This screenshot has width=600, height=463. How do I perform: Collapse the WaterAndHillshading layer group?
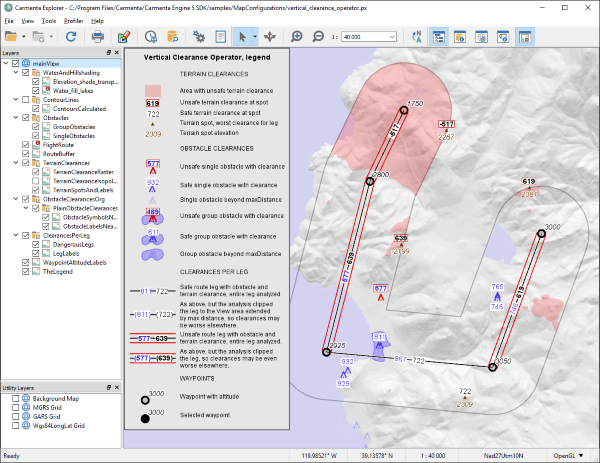pos(16,72)
